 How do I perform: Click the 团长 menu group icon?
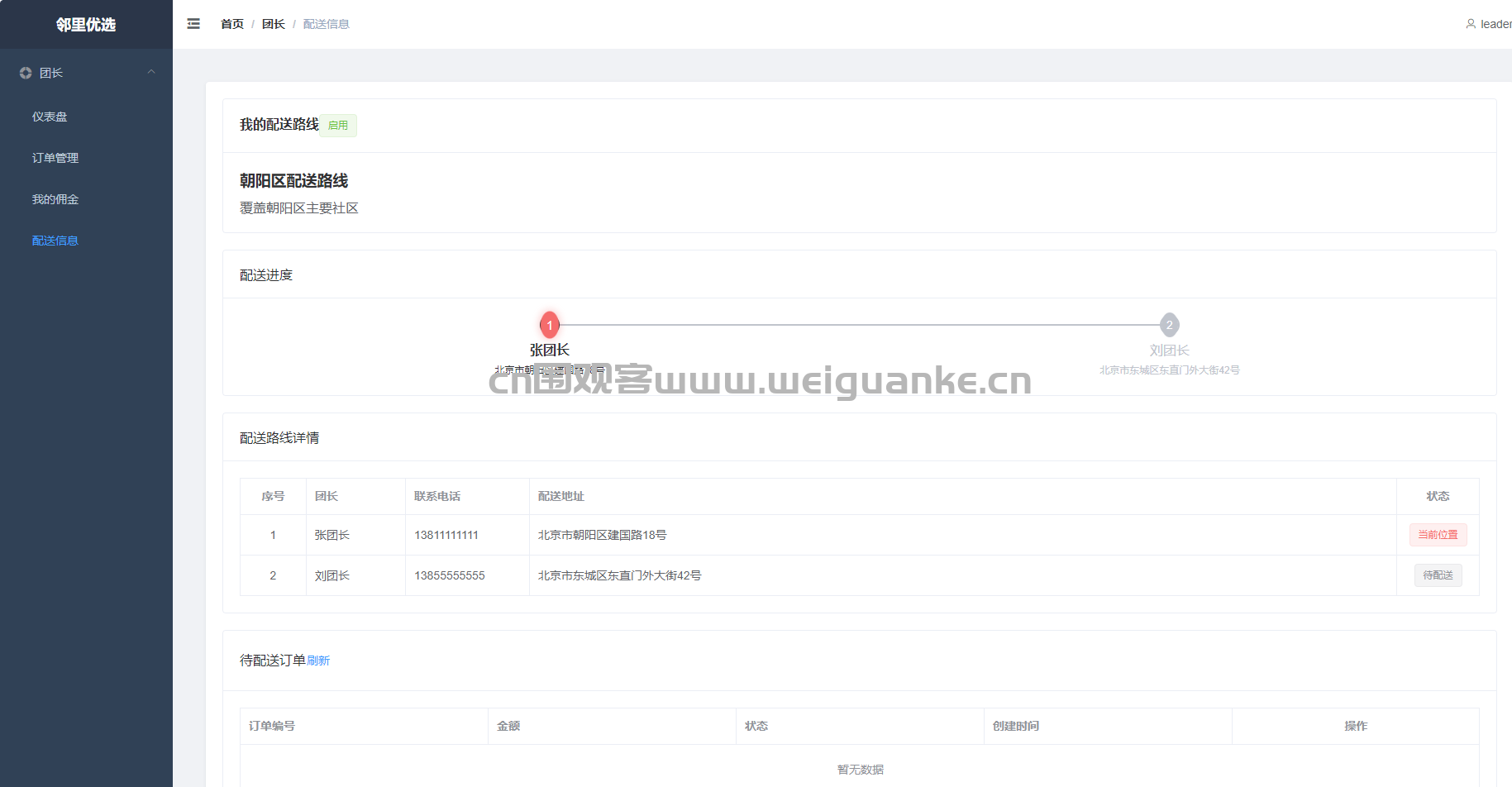coord(26,73)
